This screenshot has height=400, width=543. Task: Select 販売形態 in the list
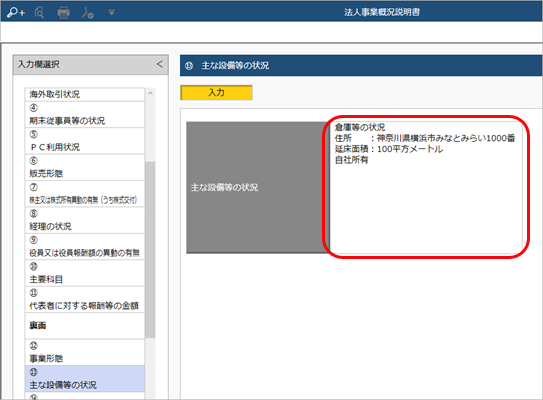tap(85, 167)
